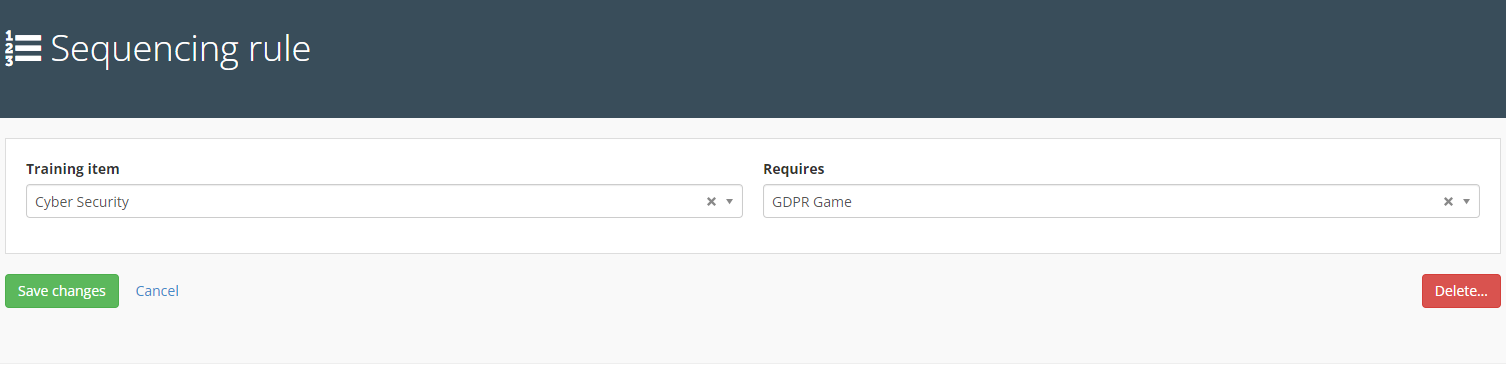Select the Requires field label
Viewport: 1506px width, 374px height.
794,169
